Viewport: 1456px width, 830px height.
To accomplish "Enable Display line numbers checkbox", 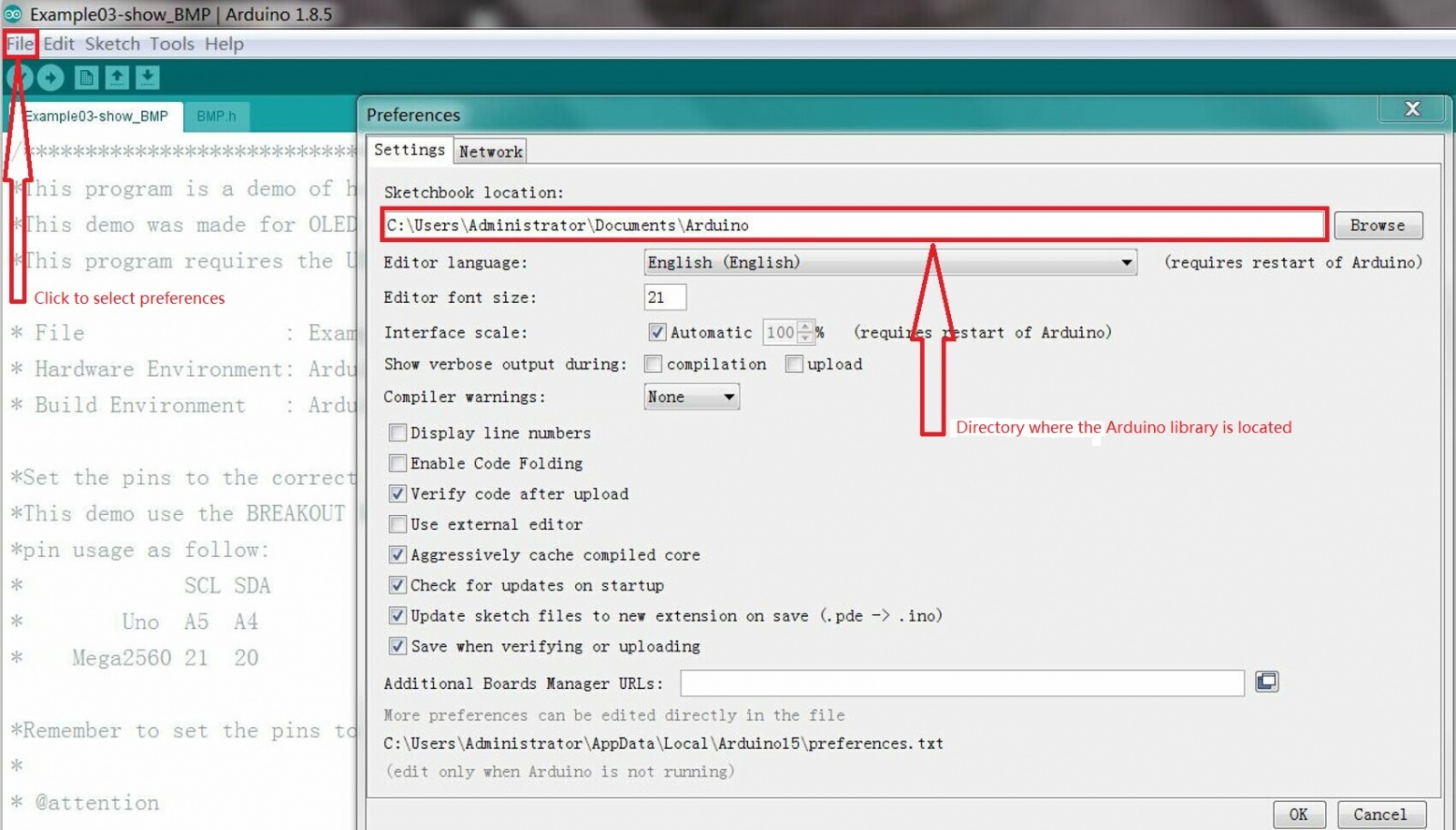I will [x=398, y=432].
